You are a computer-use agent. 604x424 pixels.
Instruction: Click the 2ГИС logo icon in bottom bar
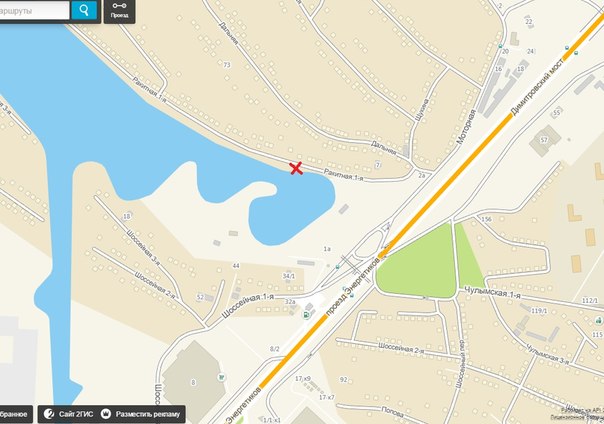coord(49,414)
